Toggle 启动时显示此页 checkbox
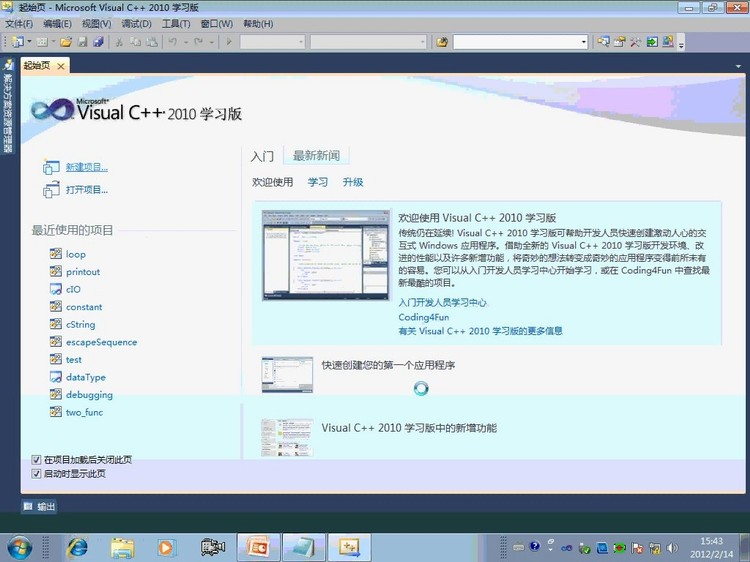 pos(36,474)
